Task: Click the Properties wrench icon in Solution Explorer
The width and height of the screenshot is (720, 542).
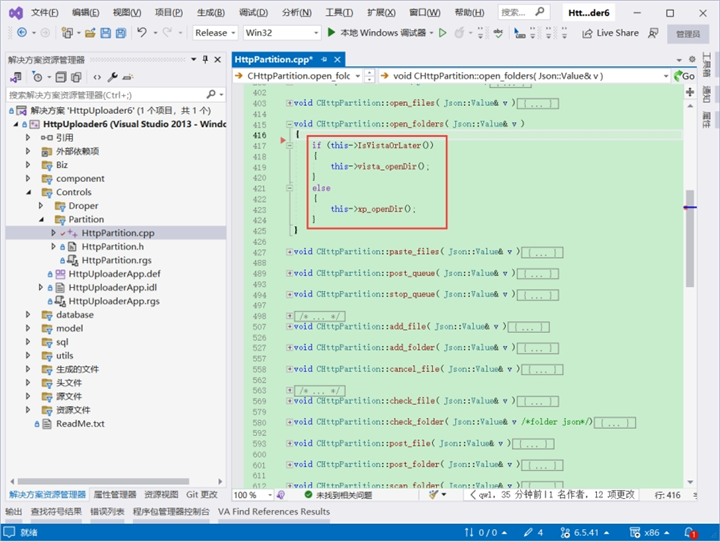Action: coord(112,77)
